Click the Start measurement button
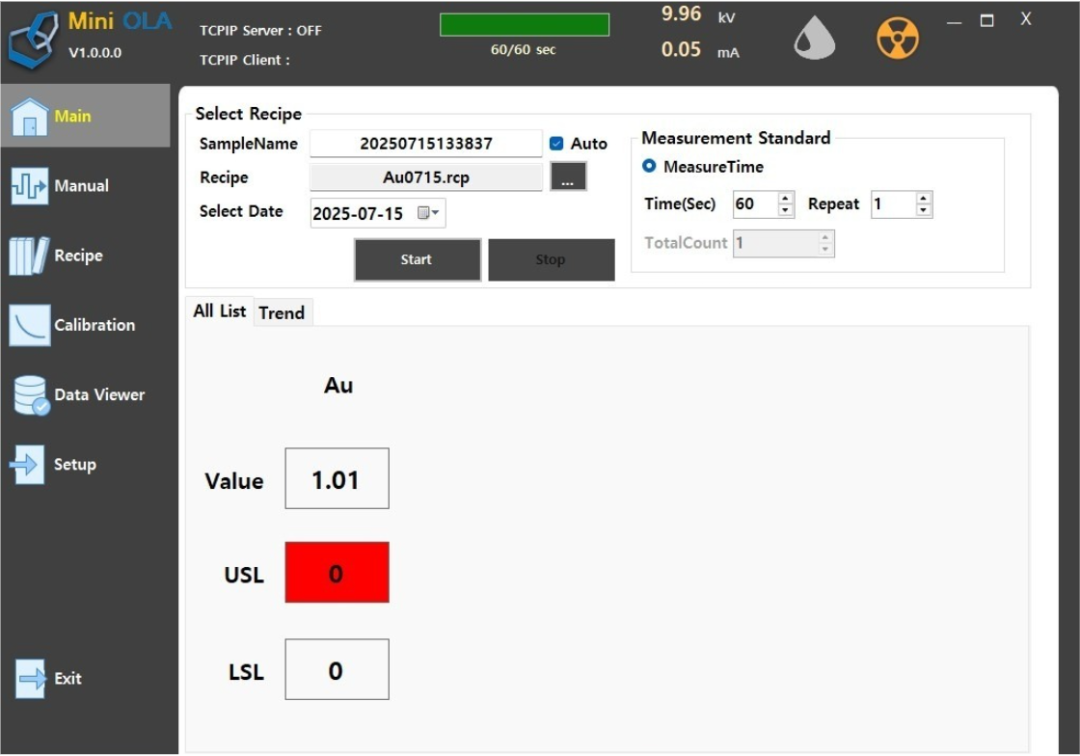 (417, 260)
